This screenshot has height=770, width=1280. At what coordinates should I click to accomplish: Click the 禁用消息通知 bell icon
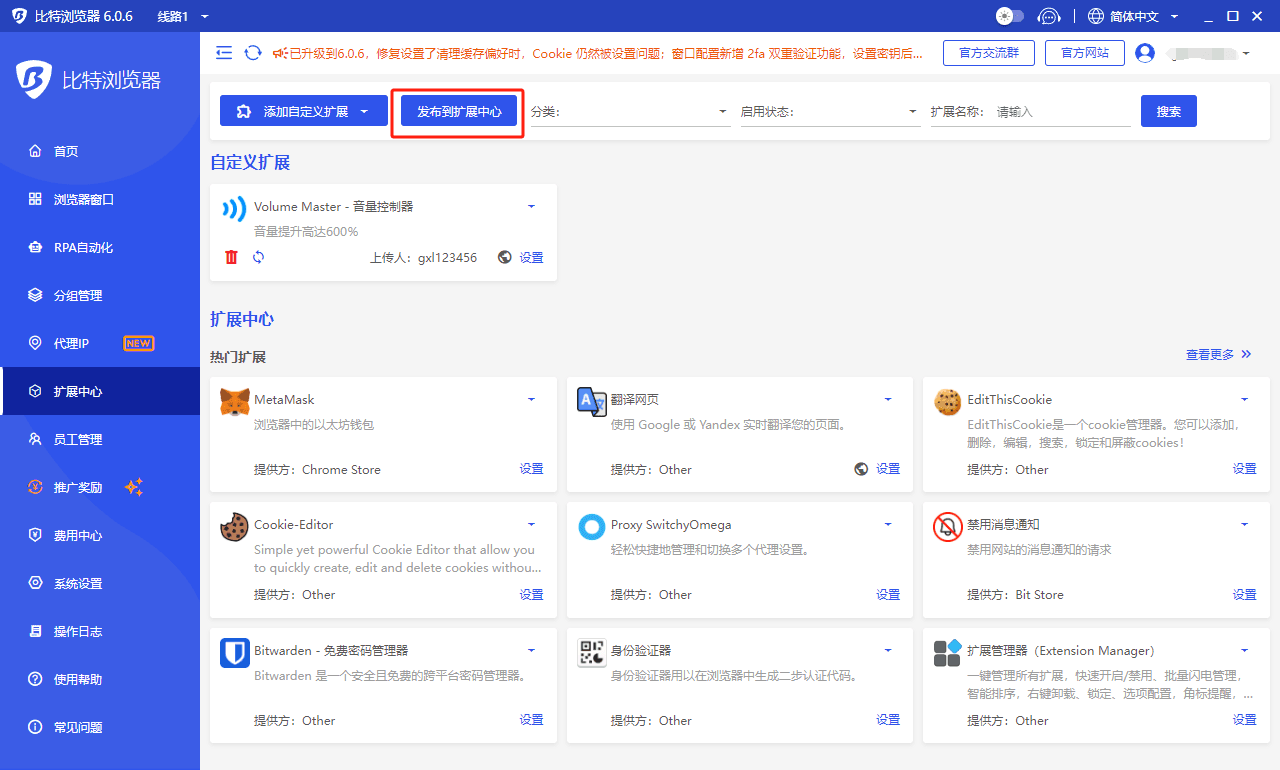coord(948,527)
